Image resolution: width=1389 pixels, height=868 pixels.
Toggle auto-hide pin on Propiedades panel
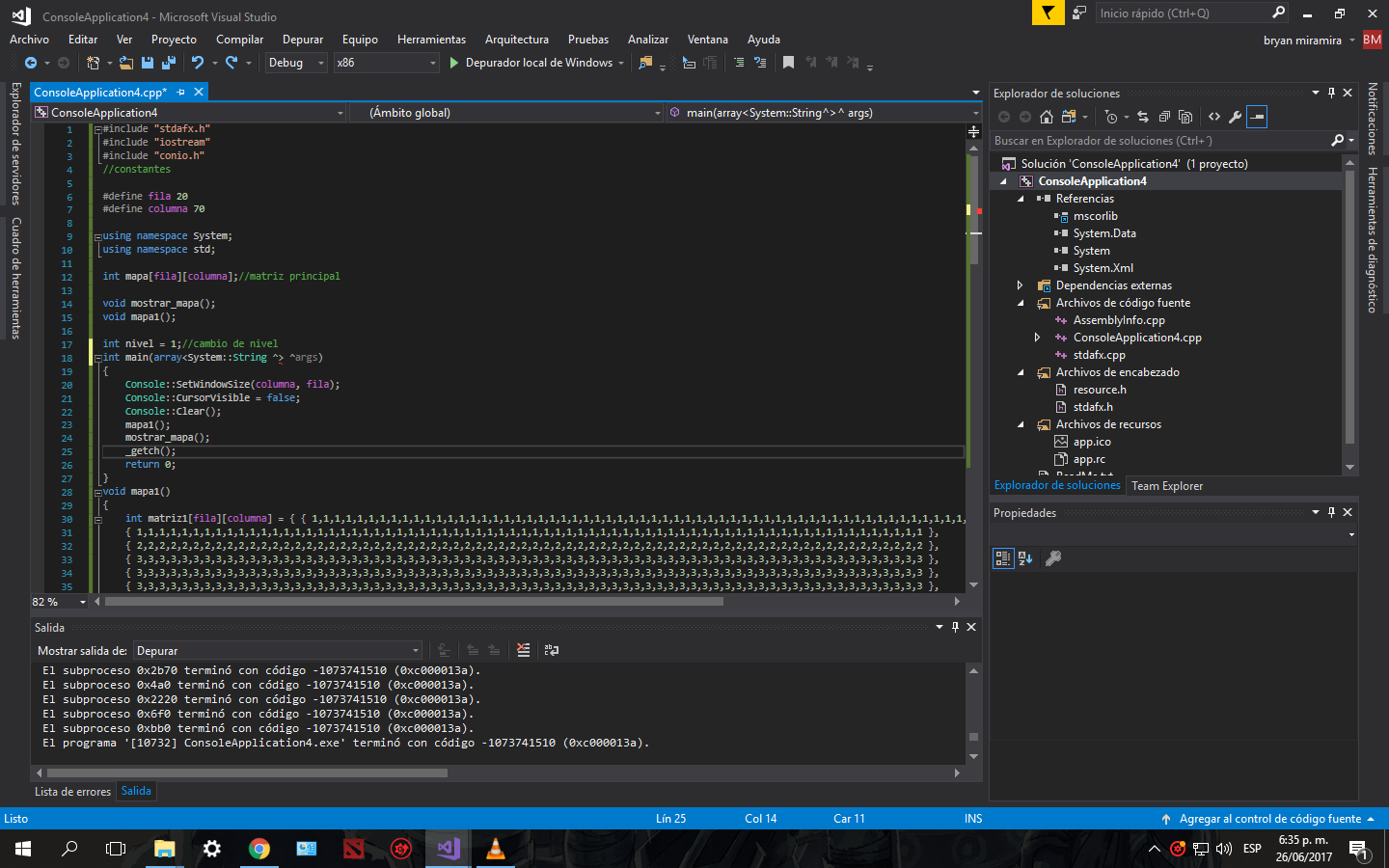pyautogui.click(x=1331, y=512)
